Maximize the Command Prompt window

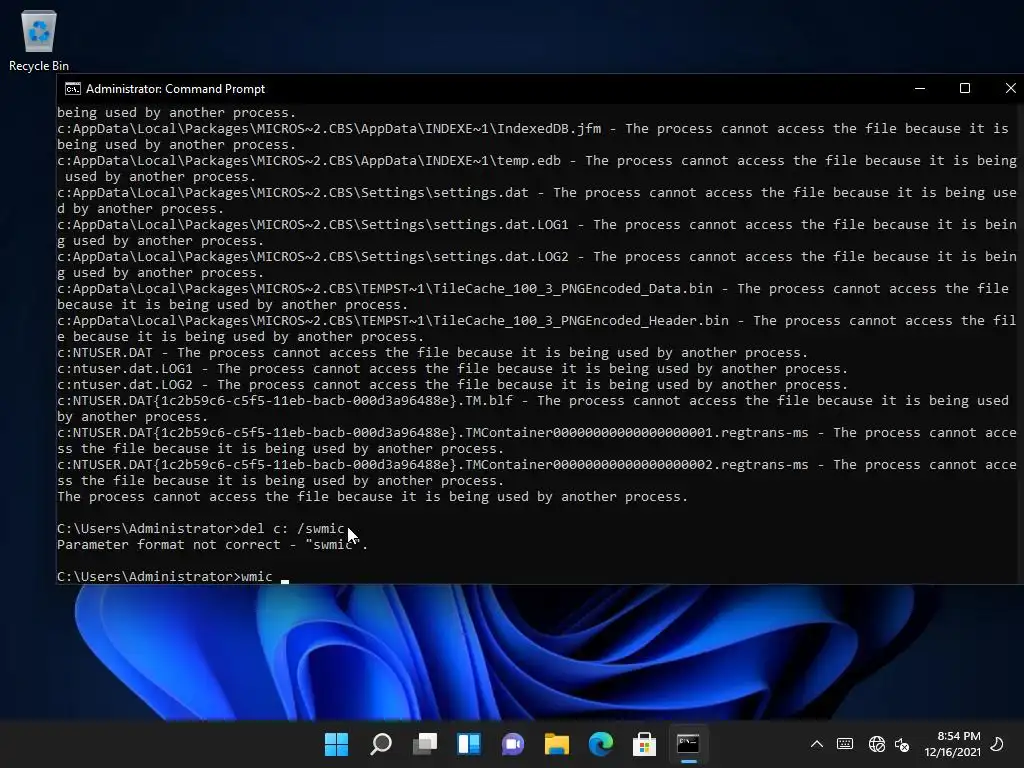965,88
